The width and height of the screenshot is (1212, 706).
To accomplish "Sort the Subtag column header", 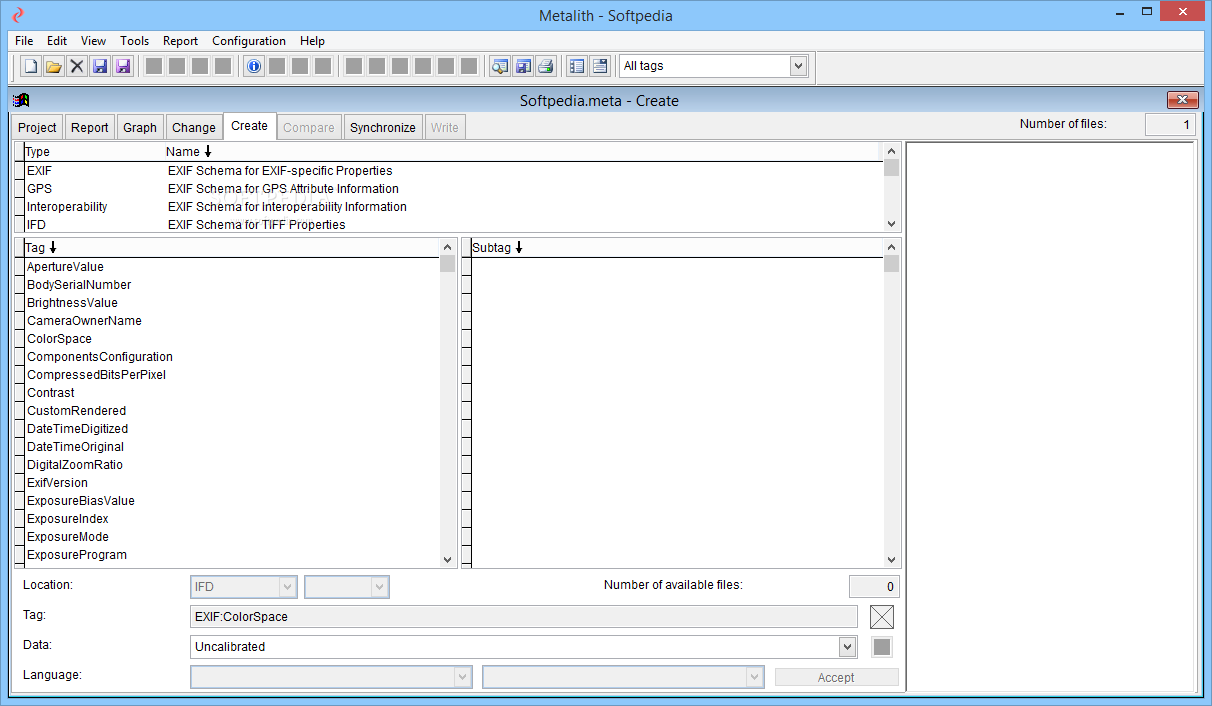I will point(497,248).
